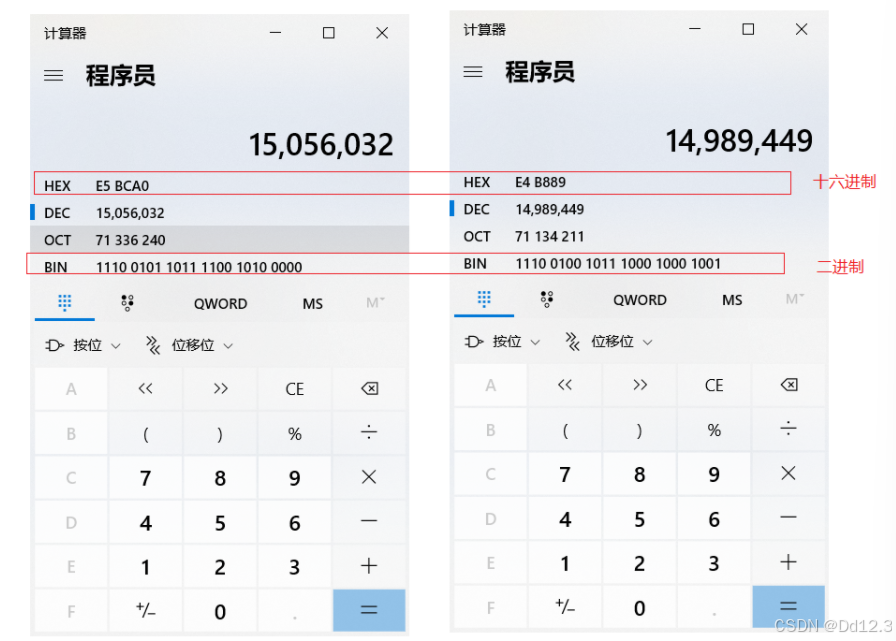Click digit 9 in right calculator

[714, 474]
